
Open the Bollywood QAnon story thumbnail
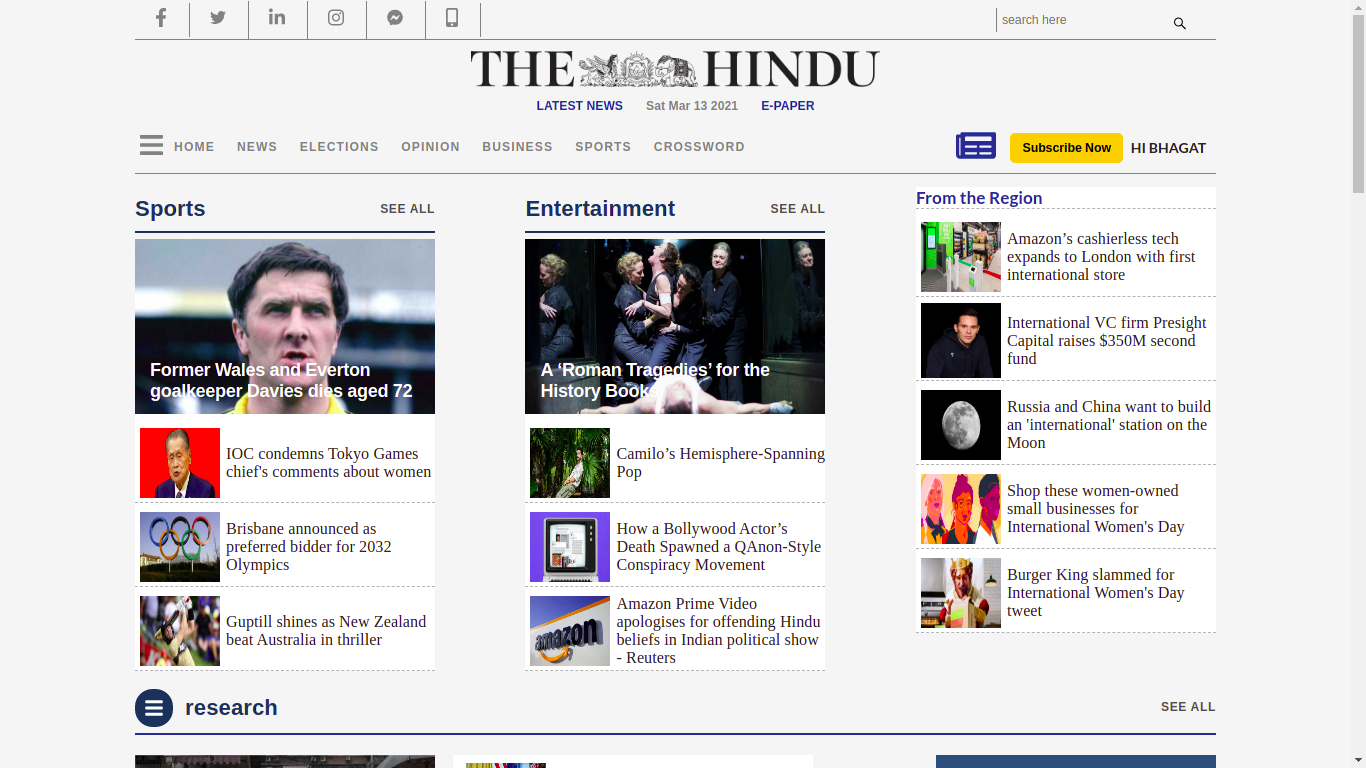(570, 547)
